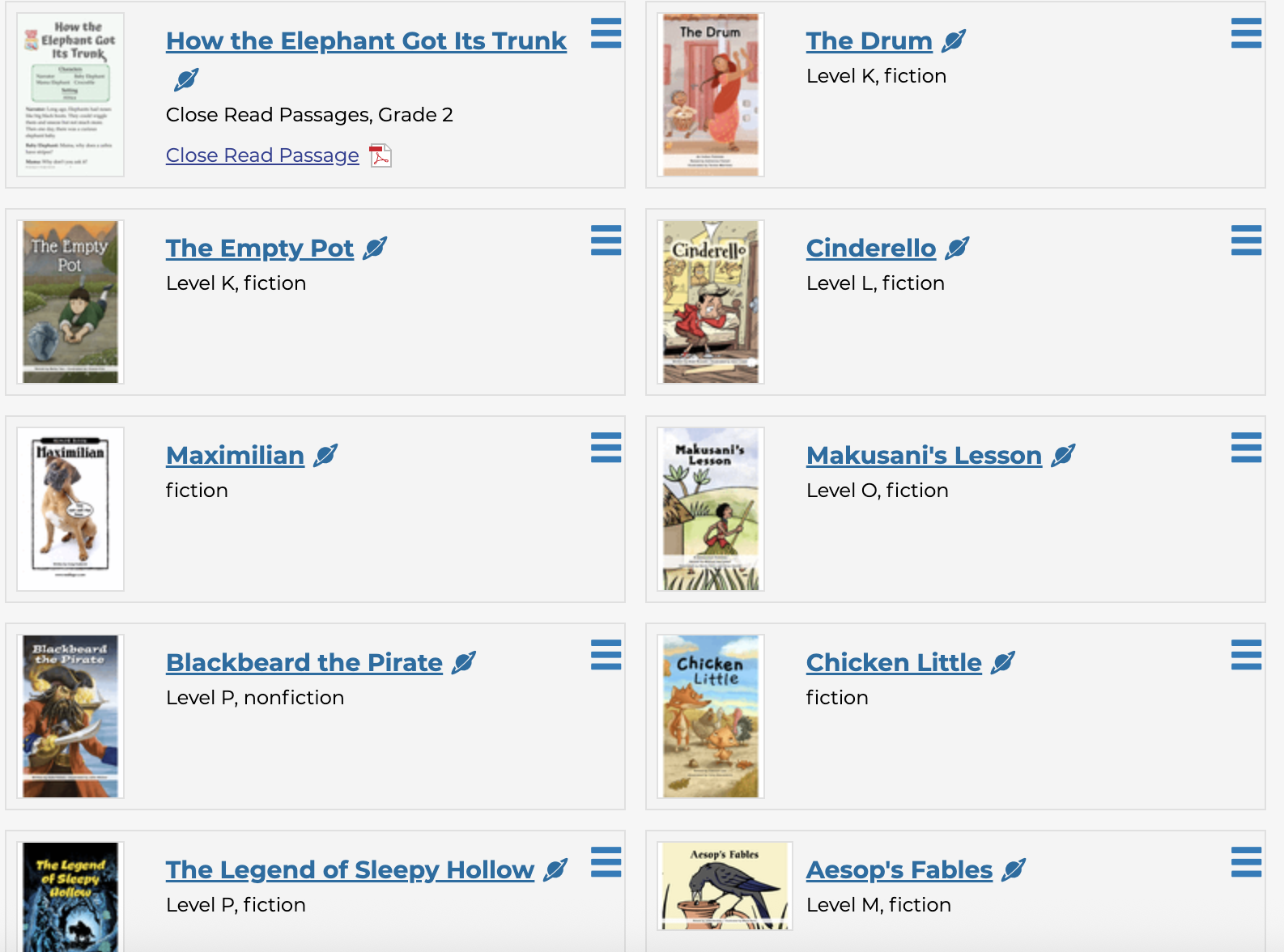Open the hamburger menu for Chicken Little

pos(1246,655)
